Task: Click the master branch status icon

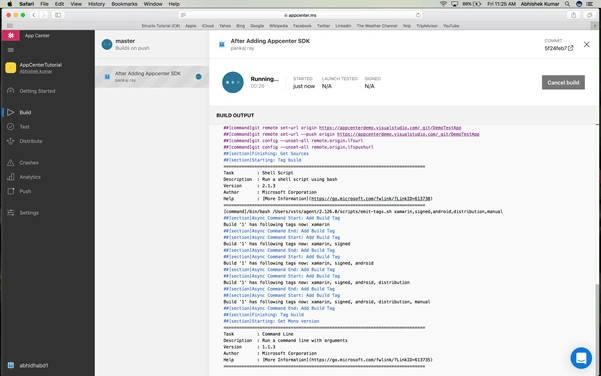Action: point(107,44)
